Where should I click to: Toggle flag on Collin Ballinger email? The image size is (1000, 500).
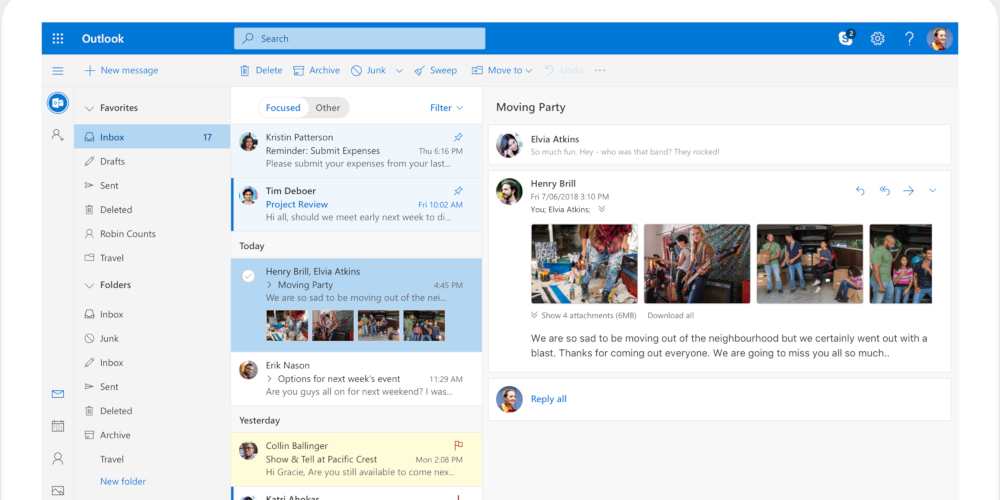click(458, 446)
